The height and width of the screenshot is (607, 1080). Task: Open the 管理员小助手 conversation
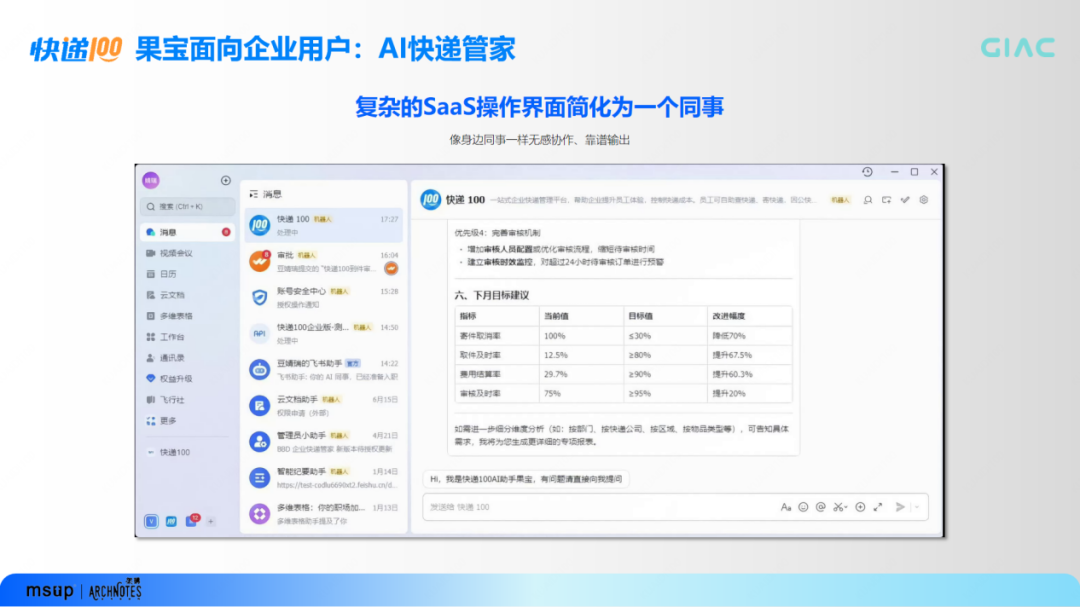click(x=324, y=442)
